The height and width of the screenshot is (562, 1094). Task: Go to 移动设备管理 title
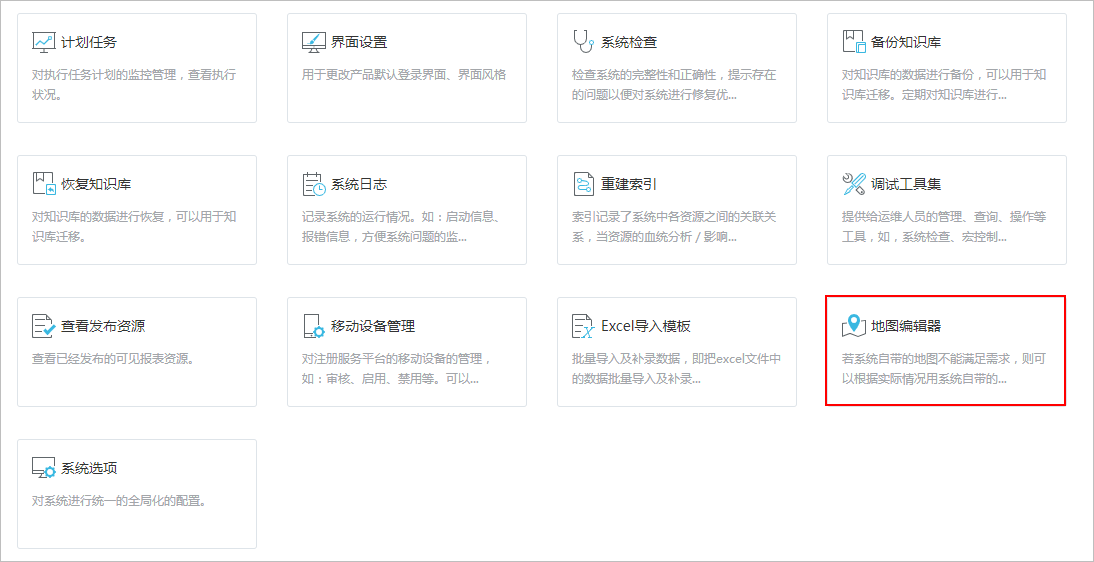click(x=373, y=326)
